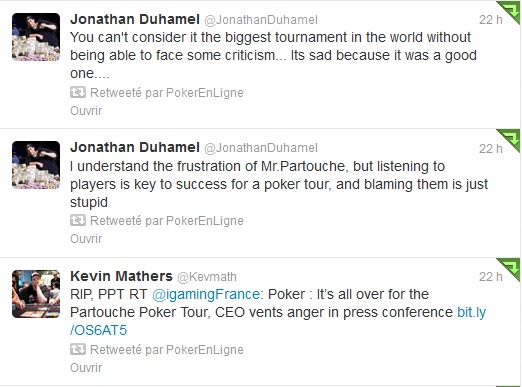The image size is (522, 387).
Task: Open @Kevmath handle profile
Action: click(207, 277)
